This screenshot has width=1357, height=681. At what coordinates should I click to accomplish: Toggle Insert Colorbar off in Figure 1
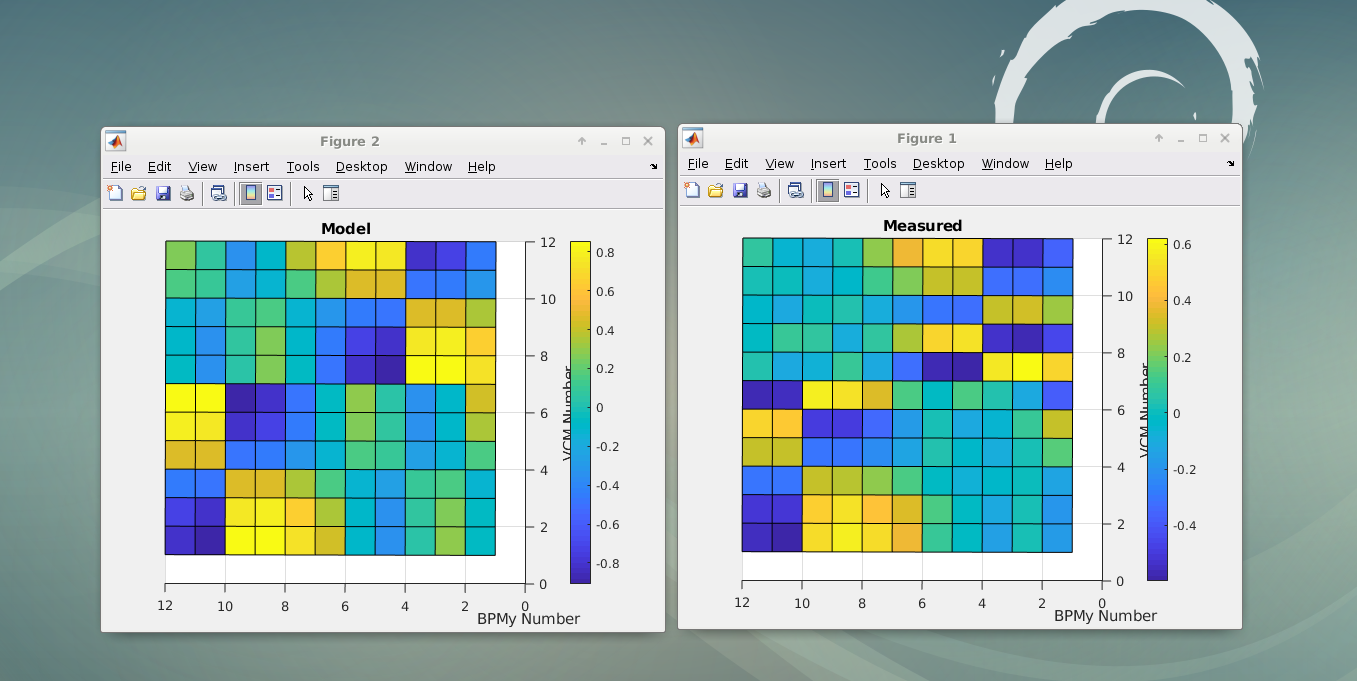[828, 190]
